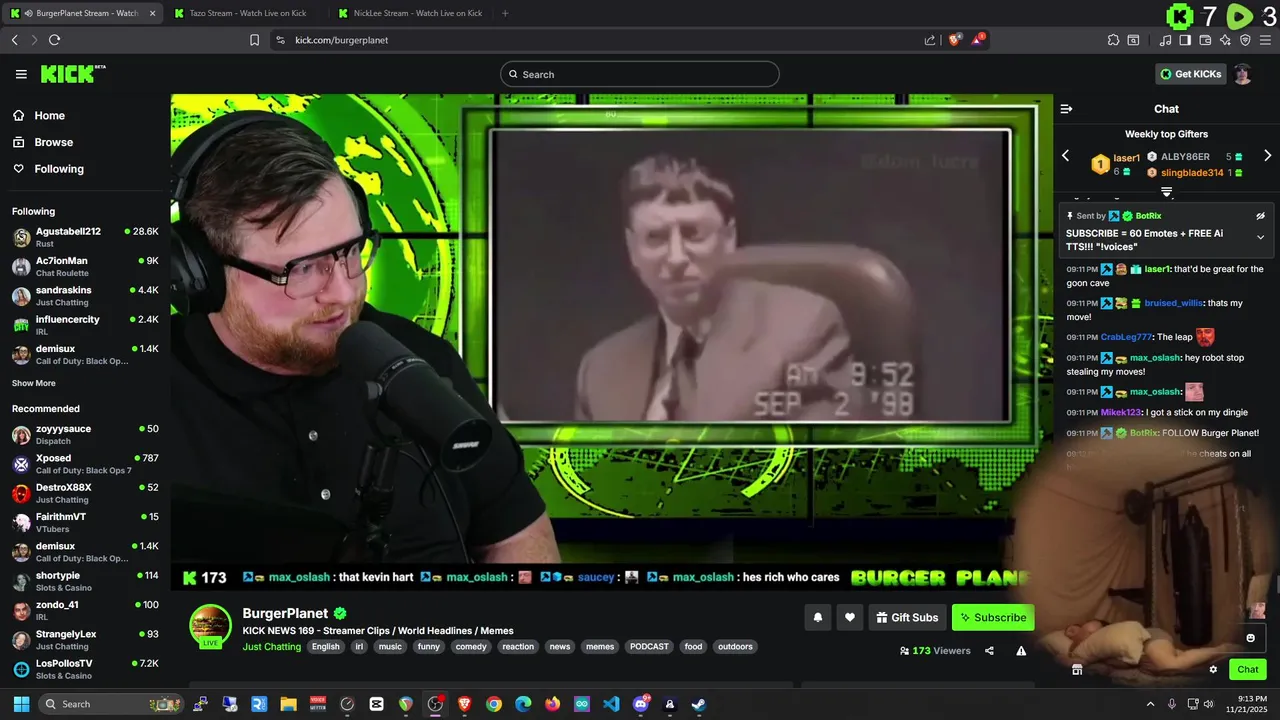1280x720 pixels.
Task: Open the emote picker in chat
Action: 1250,638
